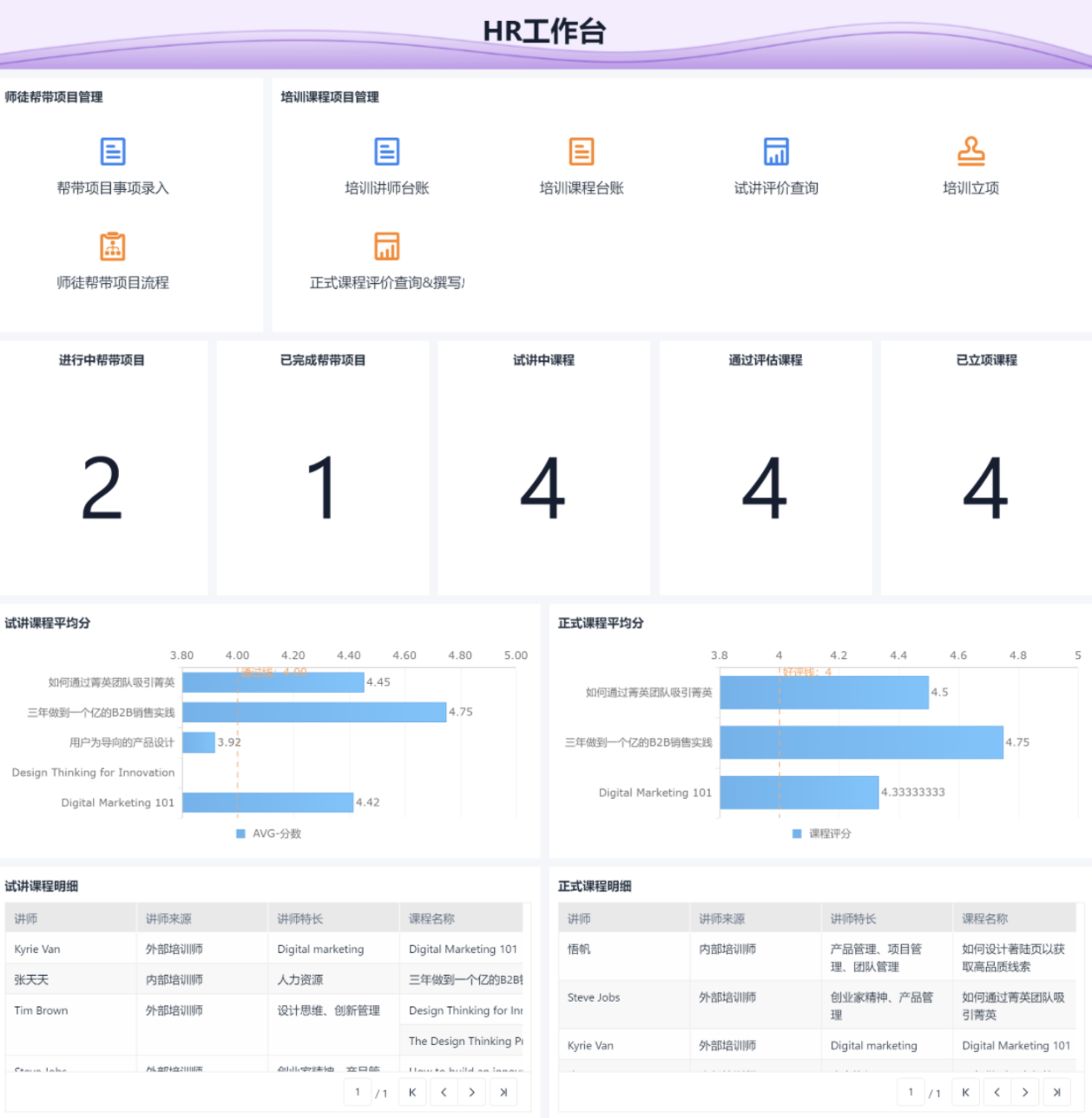Toggle AVG-分数 legend in trial chart
Image resolution: width=1092 pixels, height=1118 pixels.
click(269, 833)
